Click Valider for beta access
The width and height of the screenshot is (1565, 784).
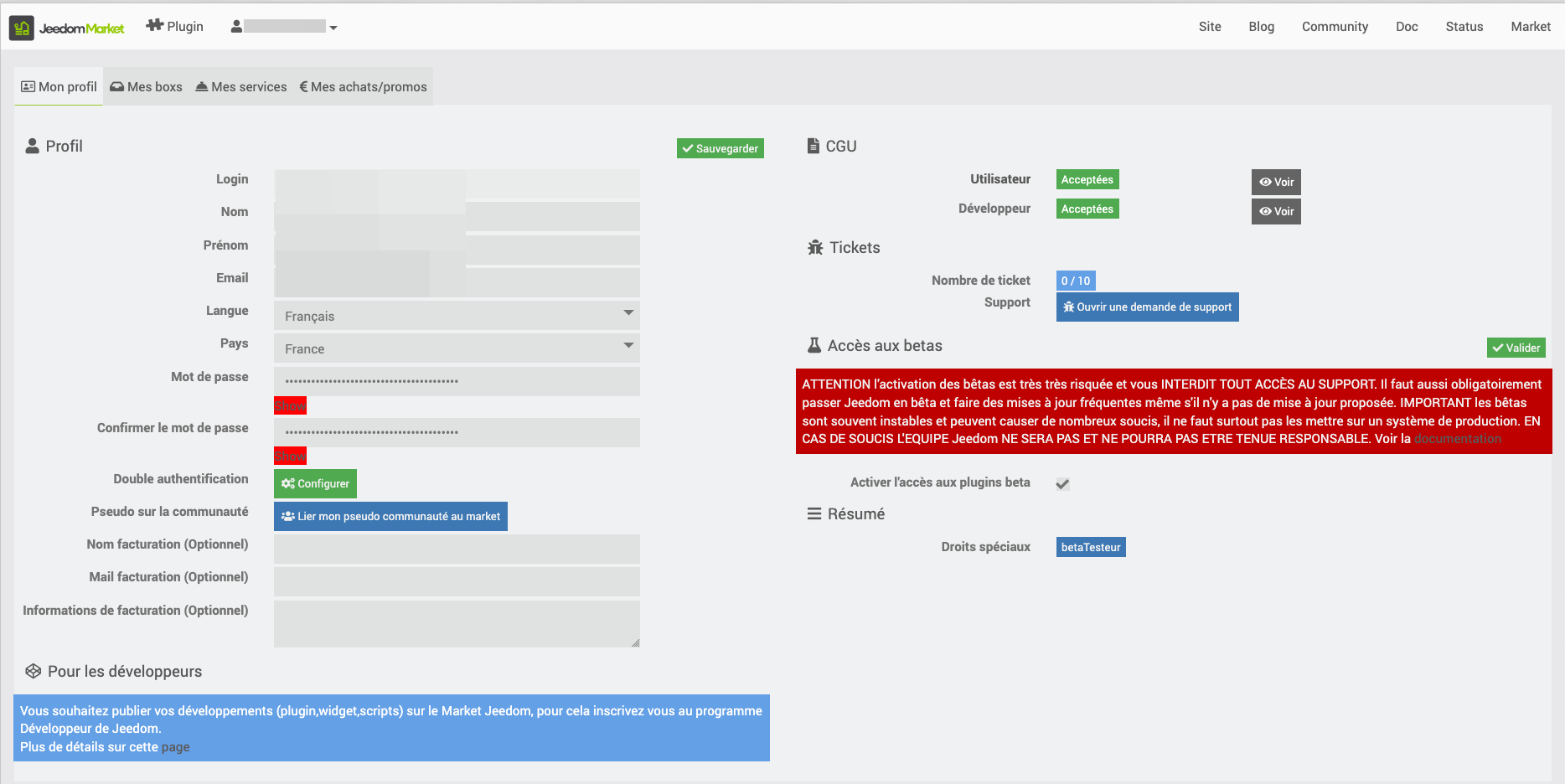[x=1516, y=348]
